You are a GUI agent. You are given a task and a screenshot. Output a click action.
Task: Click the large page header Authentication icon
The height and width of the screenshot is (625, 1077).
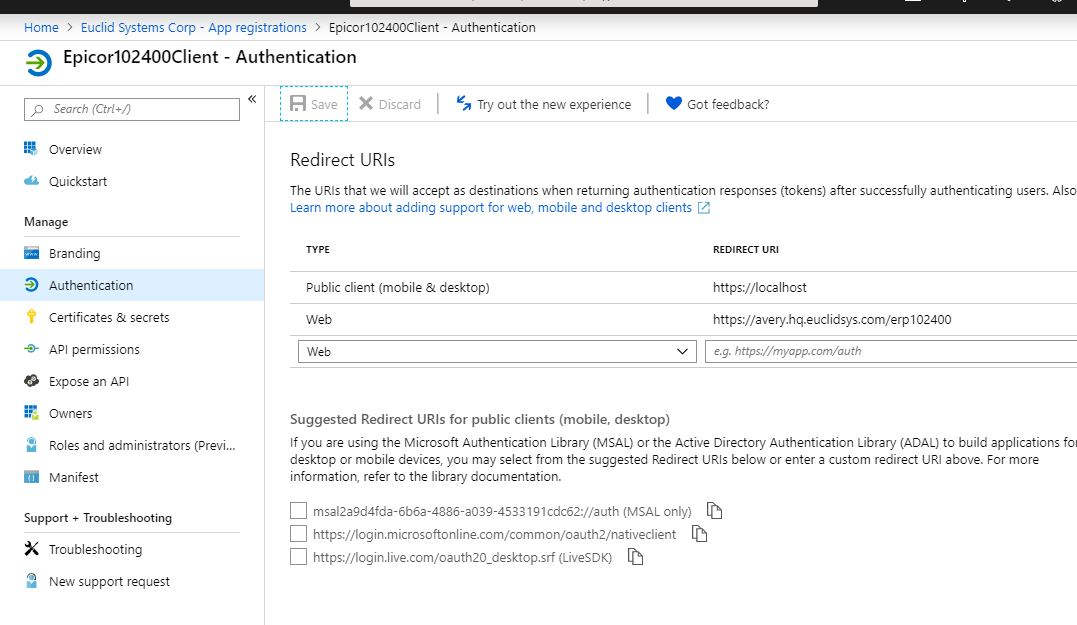[x=38, y=62]
